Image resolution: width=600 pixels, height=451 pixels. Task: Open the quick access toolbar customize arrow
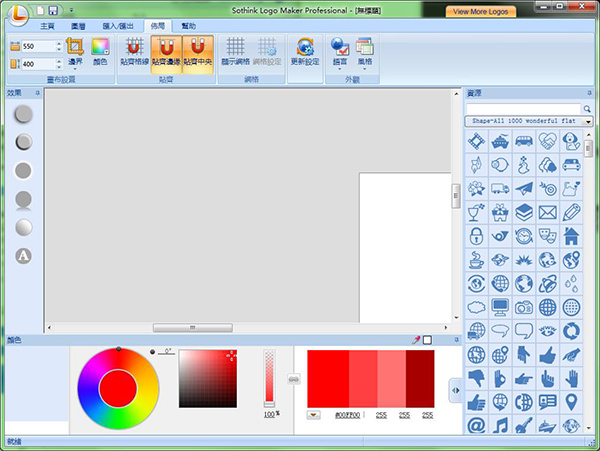click(71, 10)
